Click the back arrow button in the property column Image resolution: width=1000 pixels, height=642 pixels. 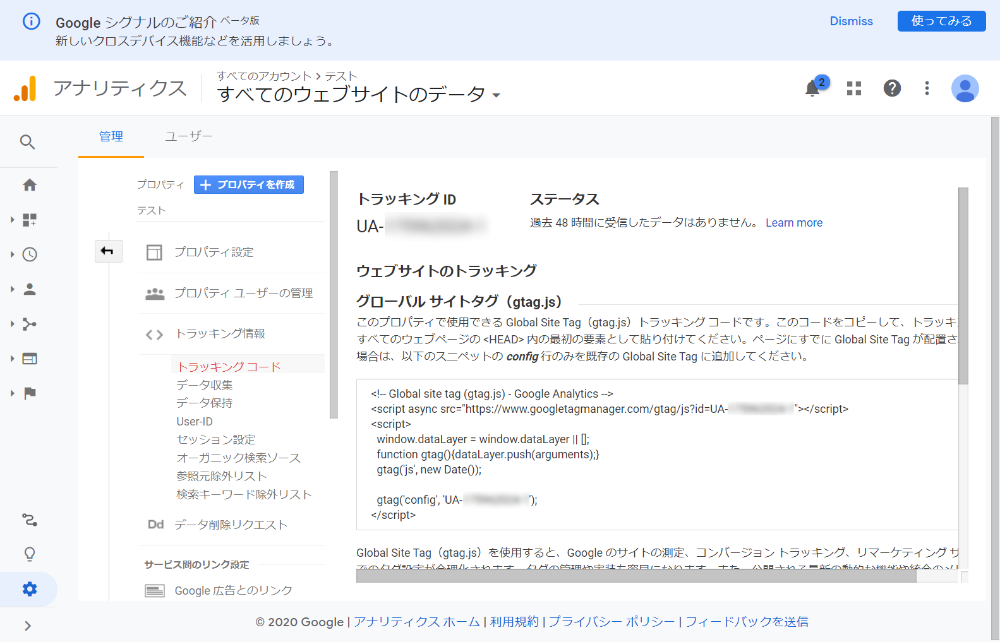pos(108,251)
